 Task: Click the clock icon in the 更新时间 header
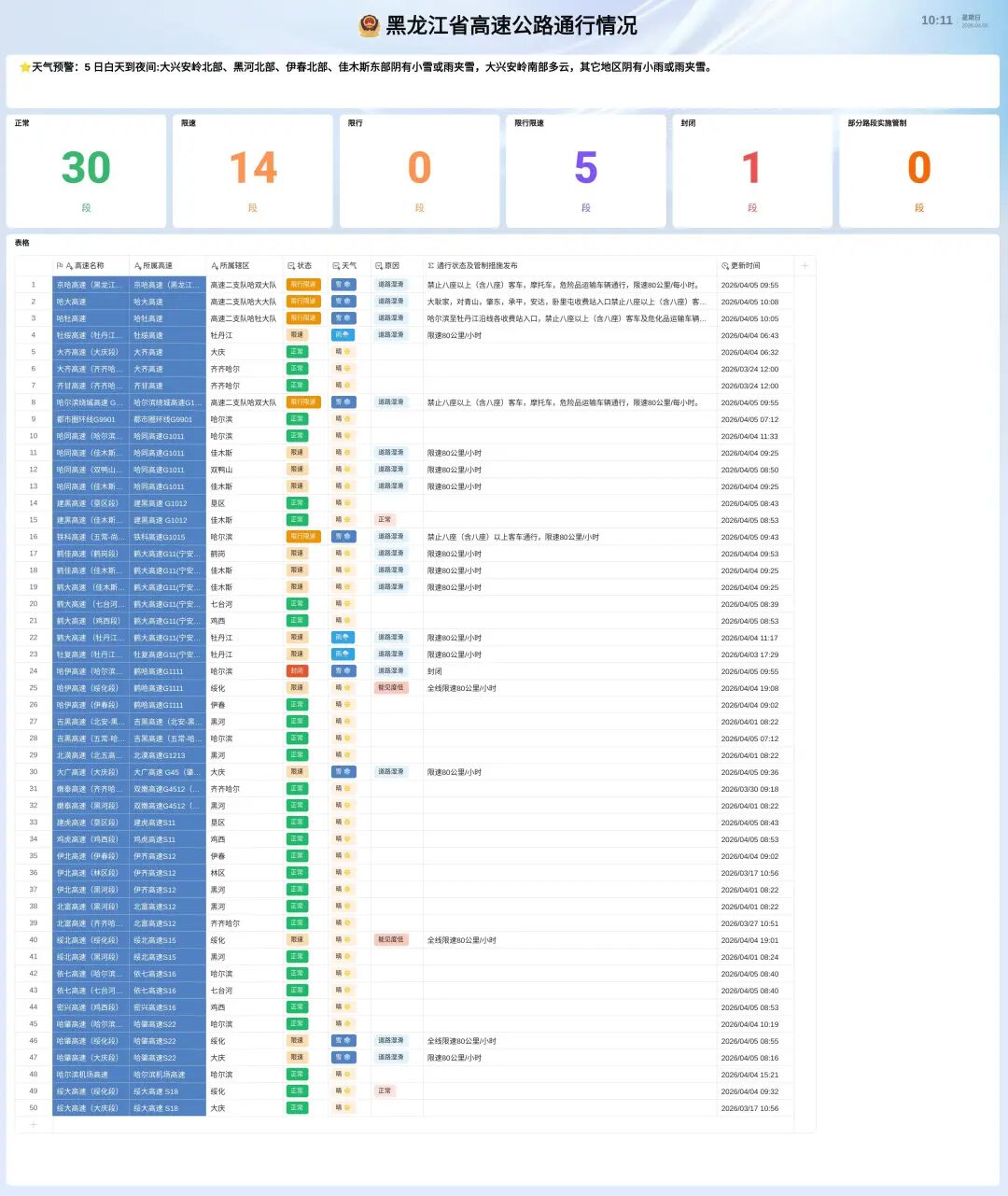click(724, 266)
